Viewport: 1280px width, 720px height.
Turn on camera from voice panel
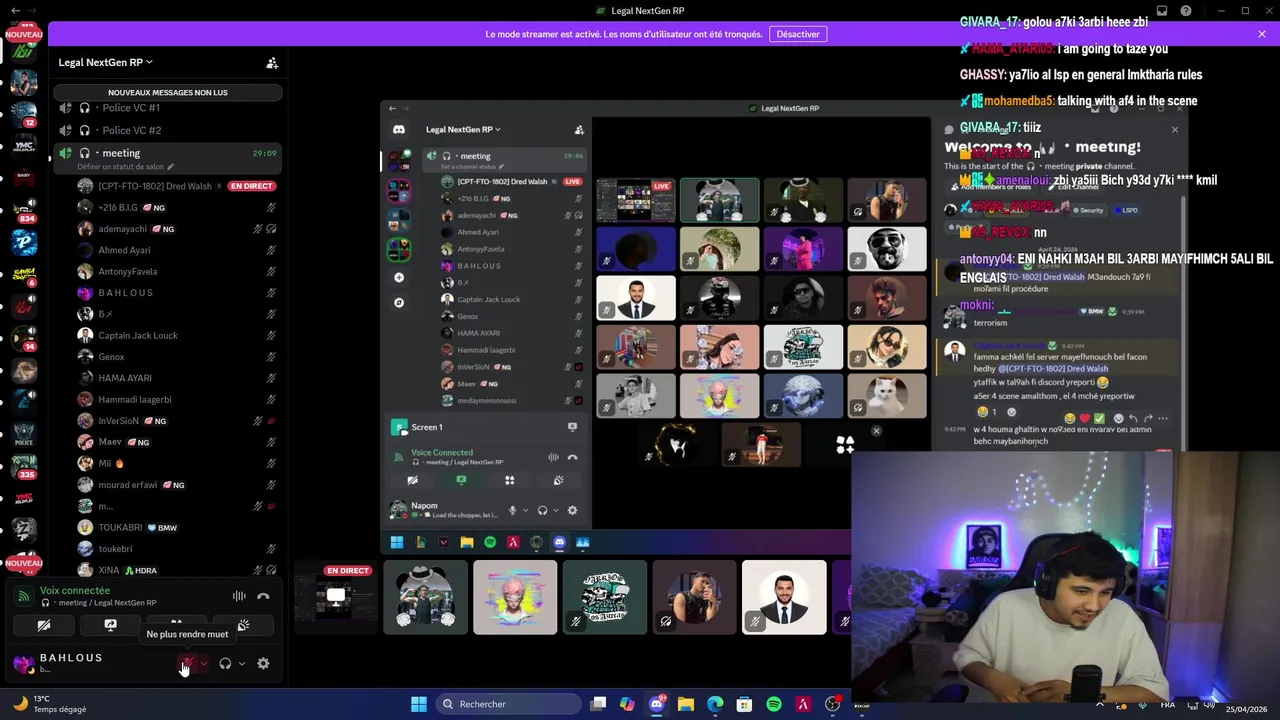point(44,625)
